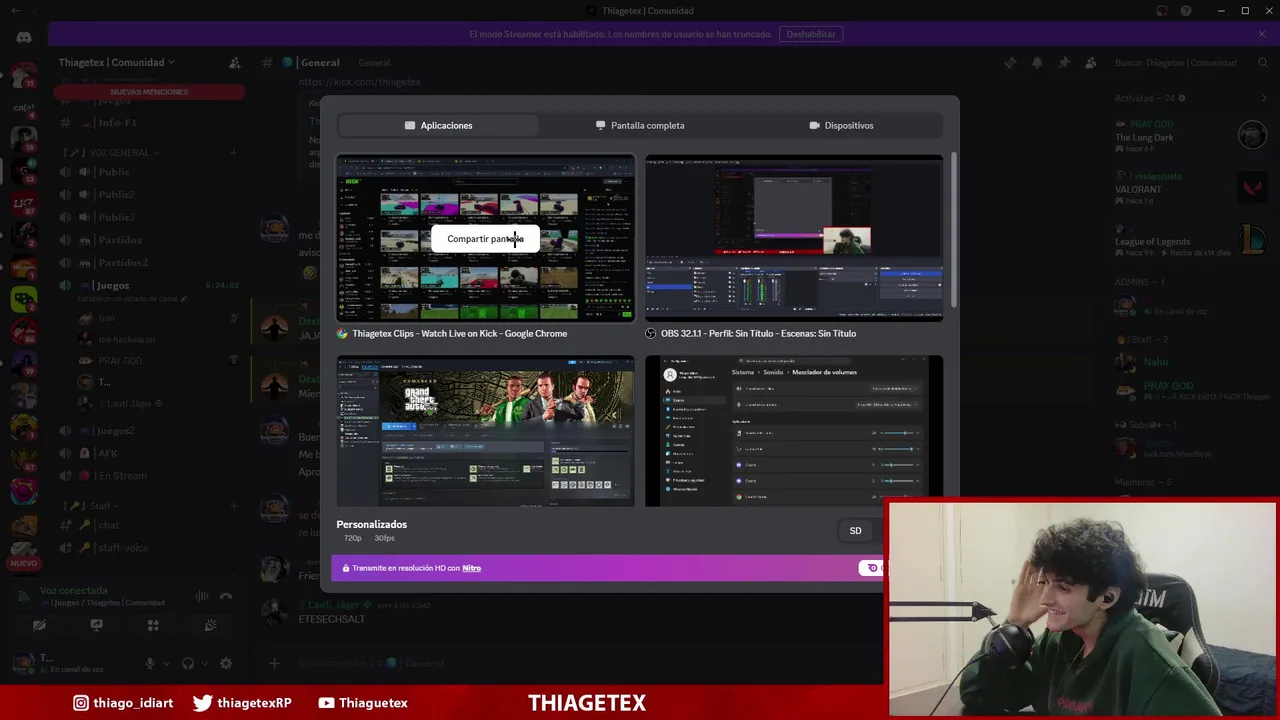Image resolution: width=1280 pixels, height=720 pixels.
Task: Click Deshabilitar streamer mode button
Action: (810, 34)
